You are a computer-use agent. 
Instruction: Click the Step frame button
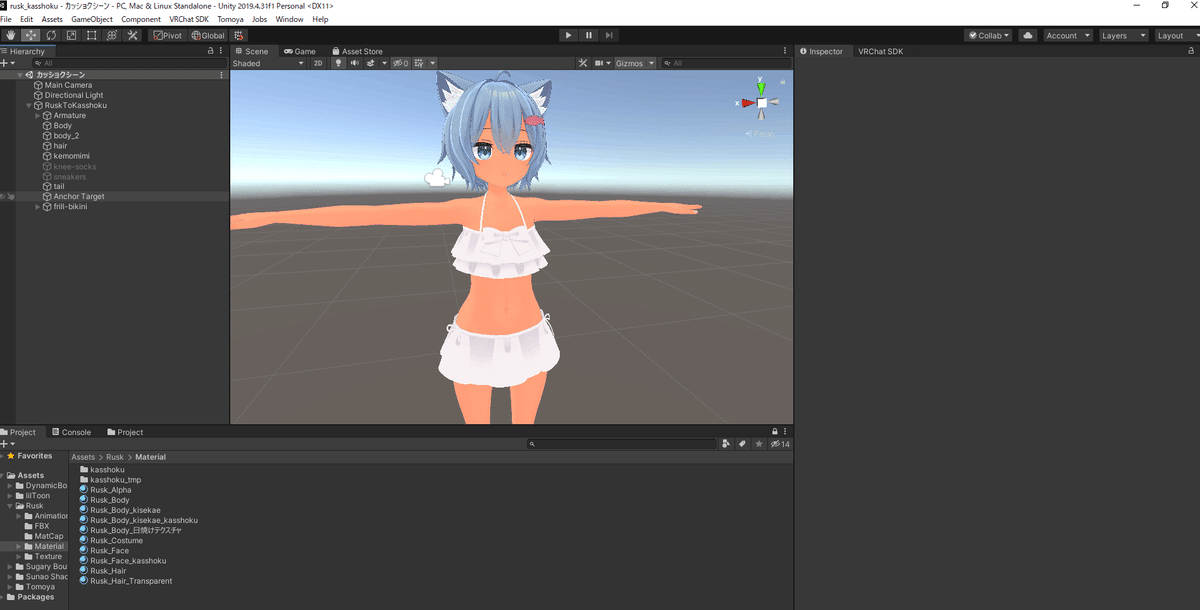click(609, 35)
